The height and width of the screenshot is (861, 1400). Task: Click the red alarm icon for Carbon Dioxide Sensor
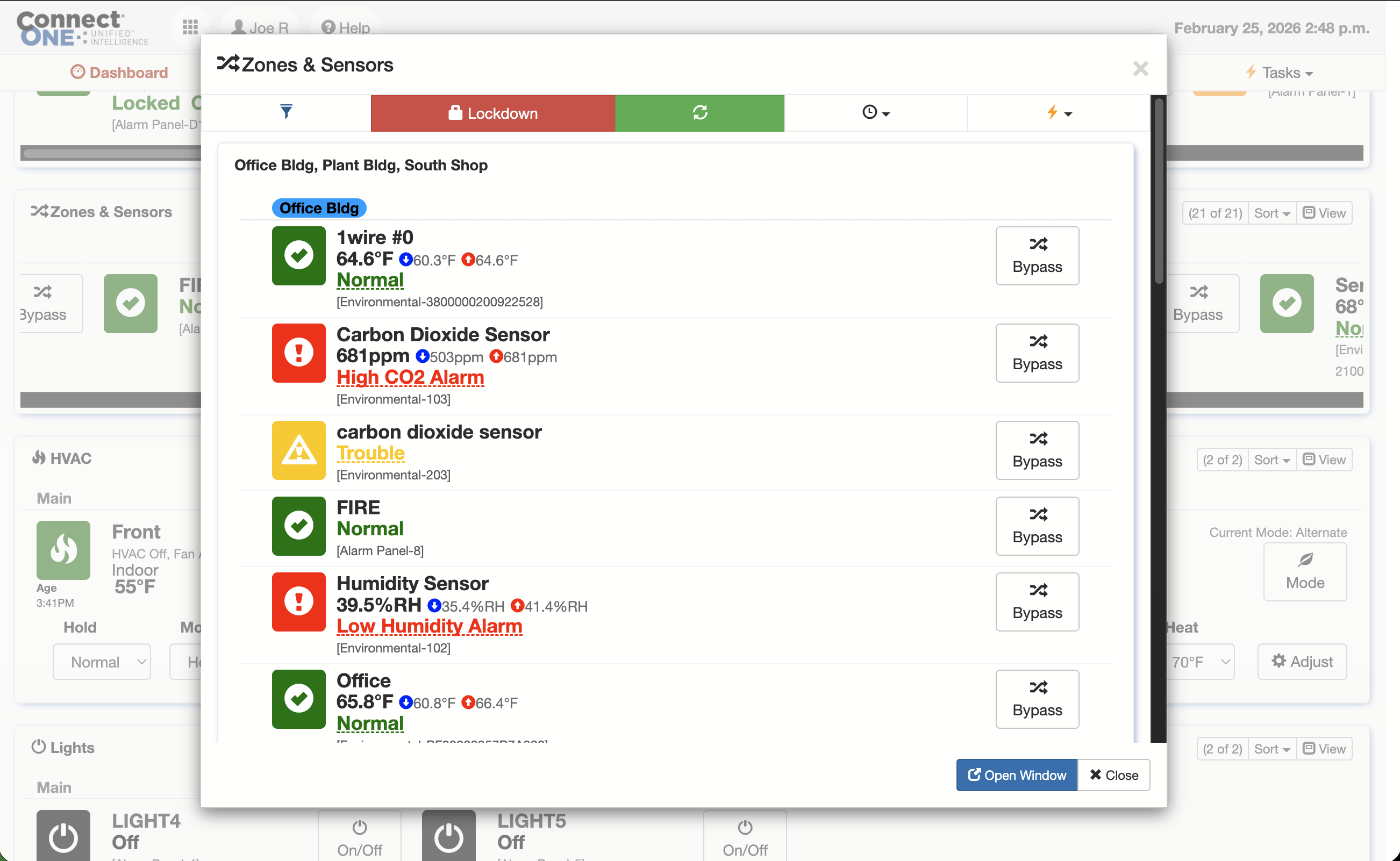298,353
